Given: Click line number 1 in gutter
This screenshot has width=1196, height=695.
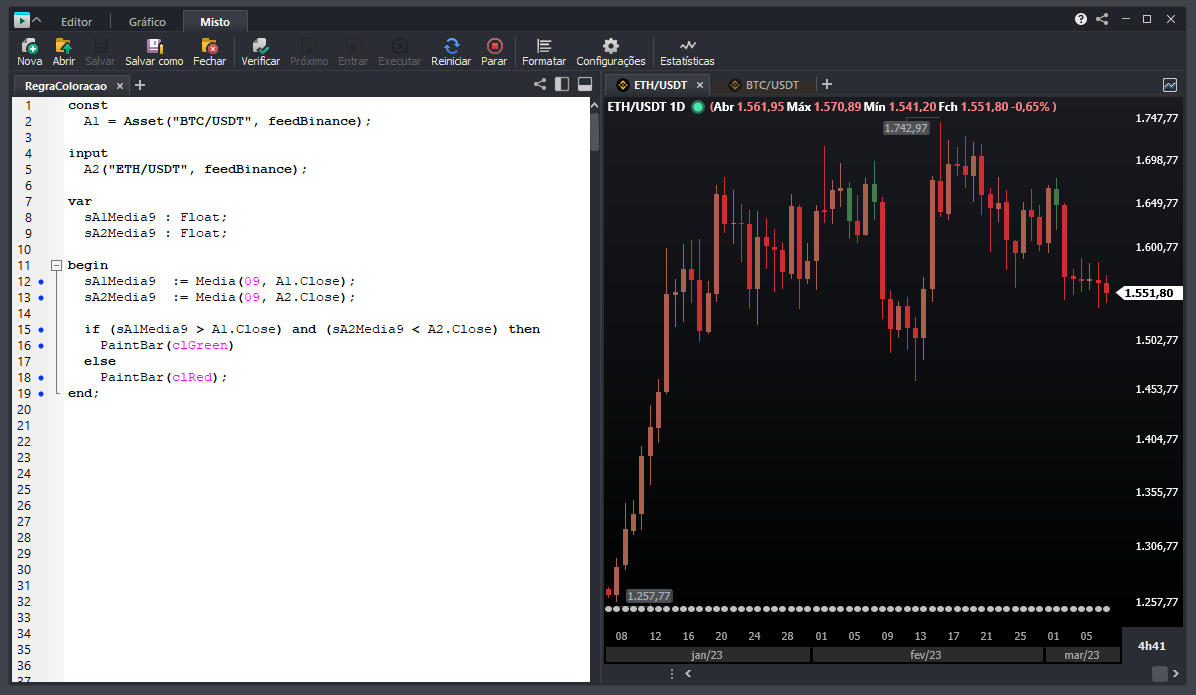Looking at the screenshot, I should click(28, 105).
